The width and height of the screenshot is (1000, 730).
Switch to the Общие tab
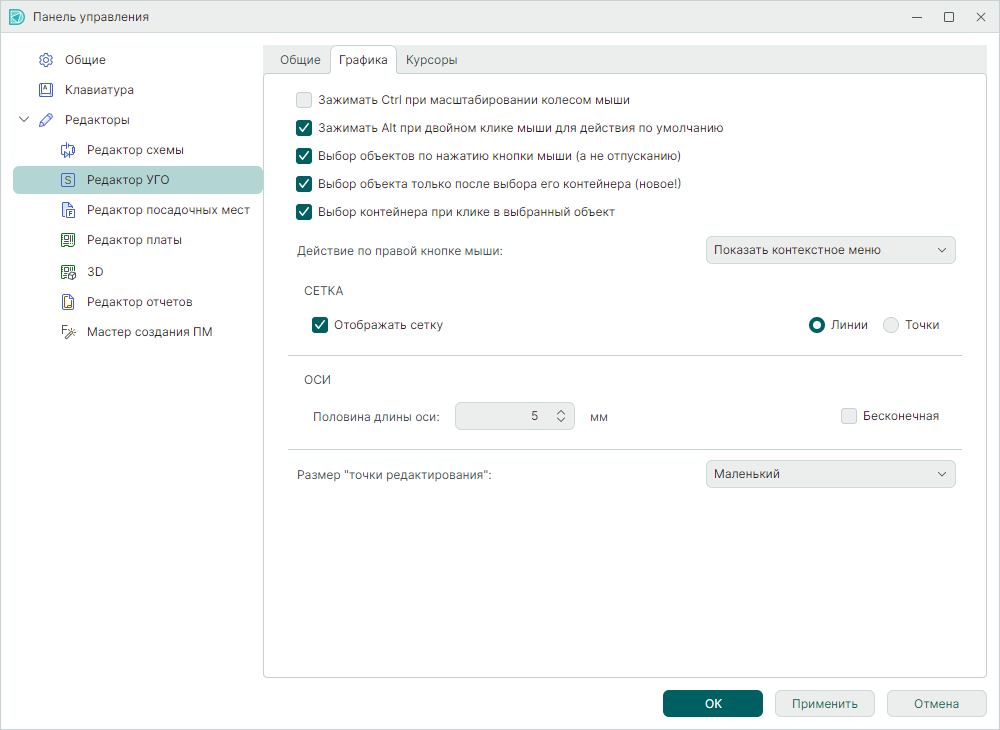coord(300,60)
